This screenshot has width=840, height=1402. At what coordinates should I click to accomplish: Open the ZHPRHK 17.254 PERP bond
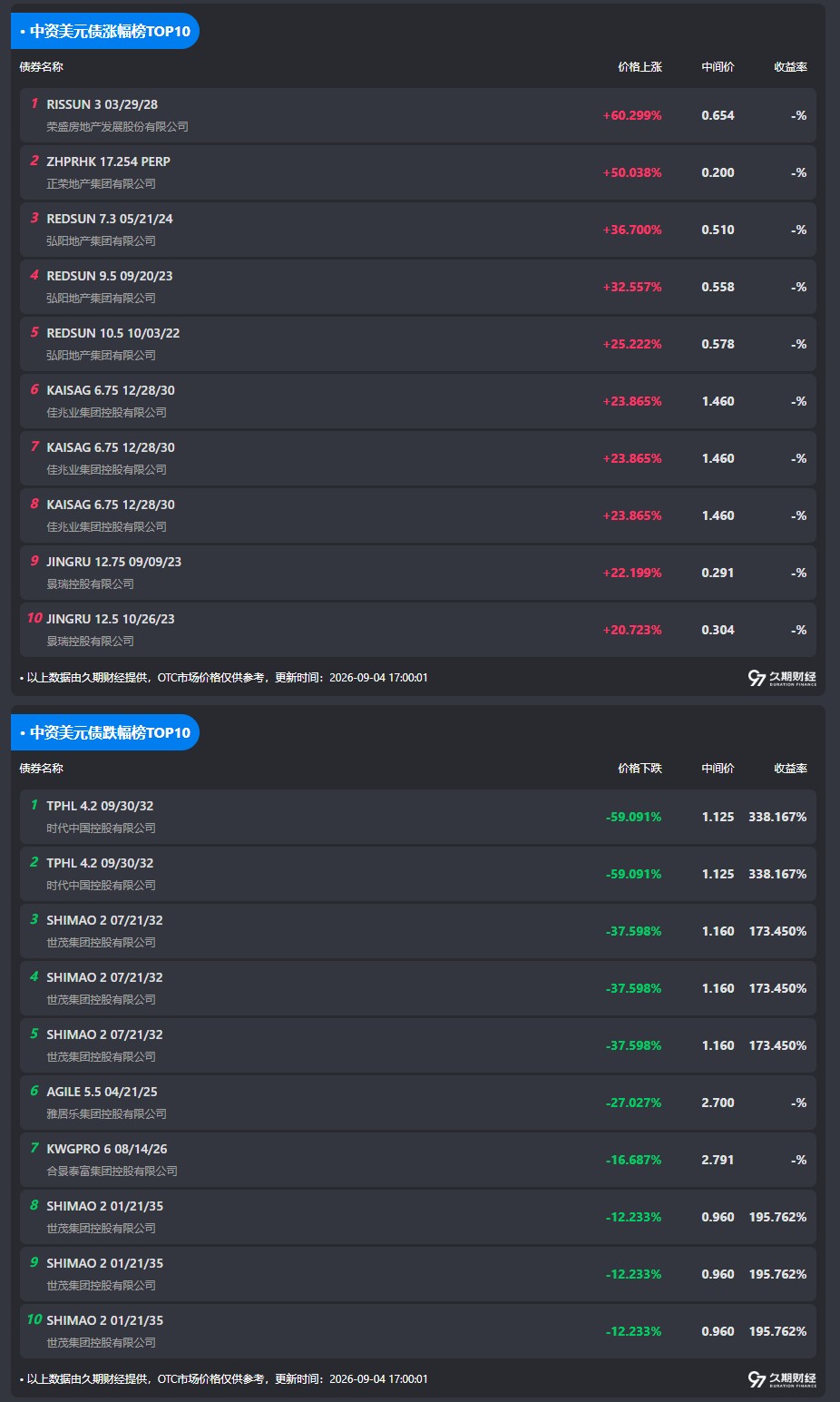coord(108,162)
